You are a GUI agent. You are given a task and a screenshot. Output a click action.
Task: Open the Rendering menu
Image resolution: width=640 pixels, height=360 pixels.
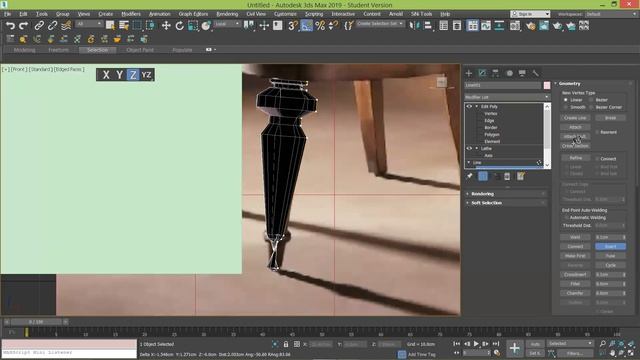point(227,14)
